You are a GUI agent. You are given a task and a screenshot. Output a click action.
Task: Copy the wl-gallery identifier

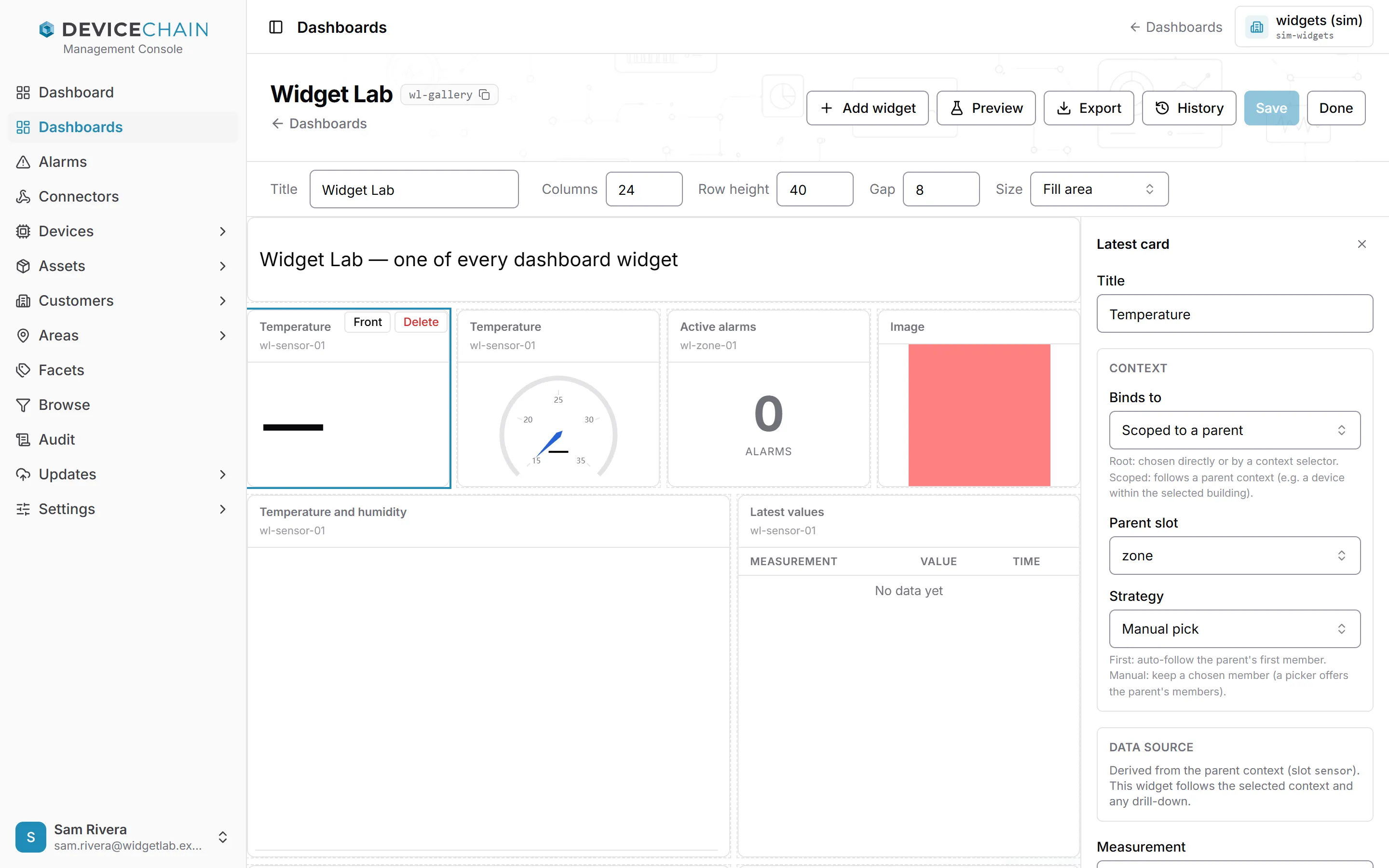pyautogui.click(x=484, y=94)
